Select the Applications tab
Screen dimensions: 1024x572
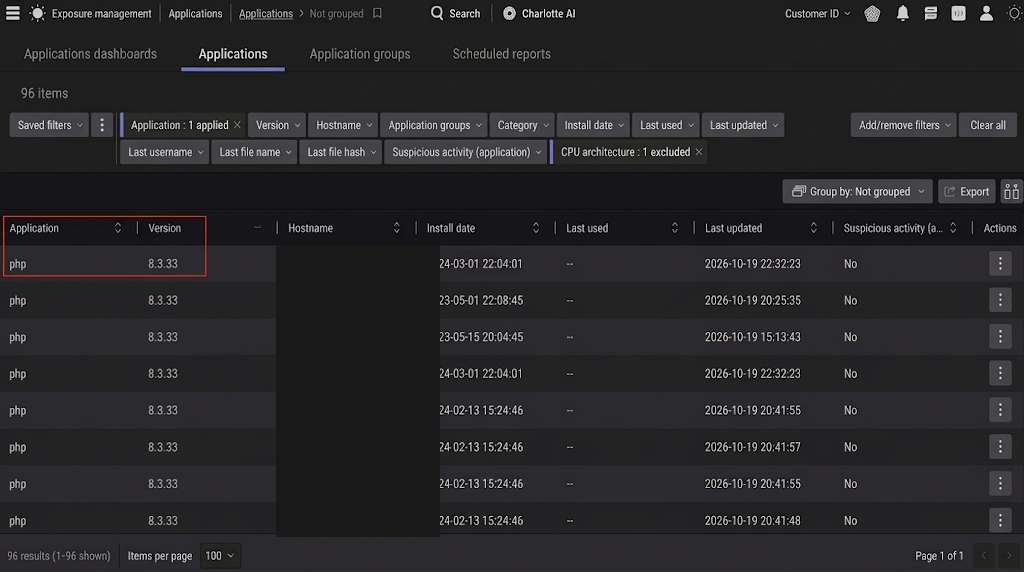coord(232,54)
